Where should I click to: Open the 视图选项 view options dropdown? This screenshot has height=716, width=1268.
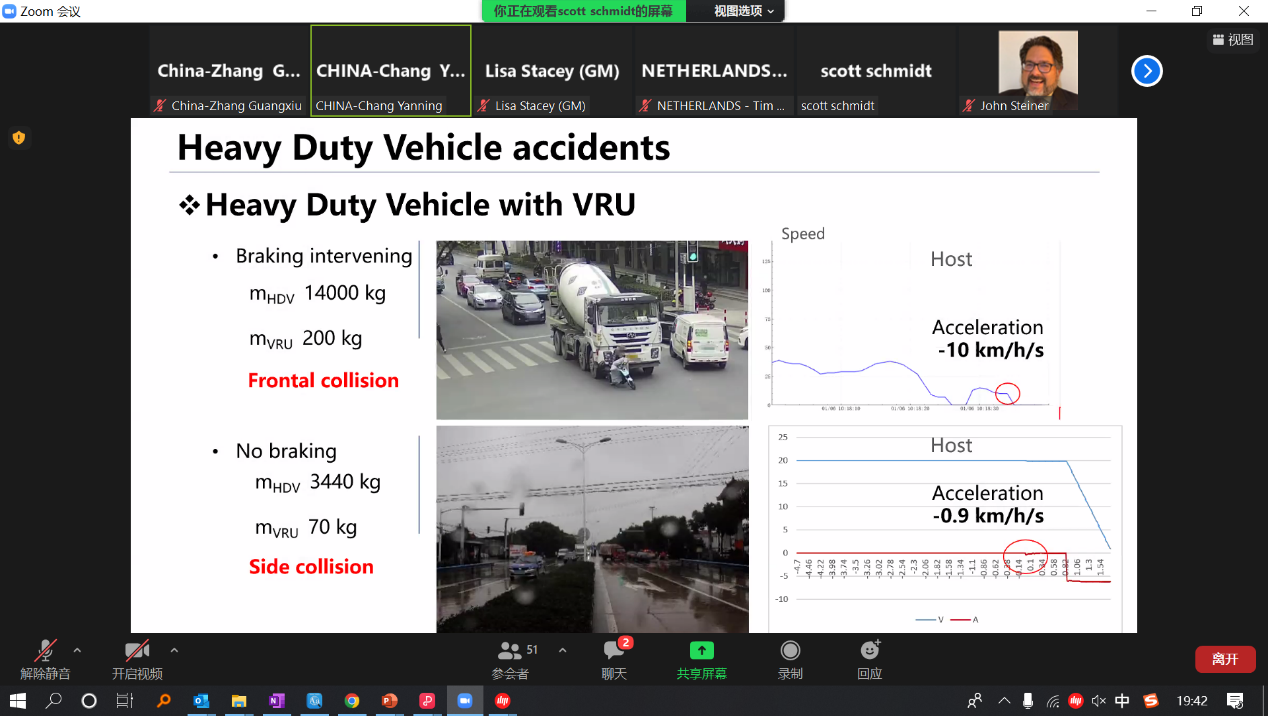pyautogui.click(x=743, y=11)
